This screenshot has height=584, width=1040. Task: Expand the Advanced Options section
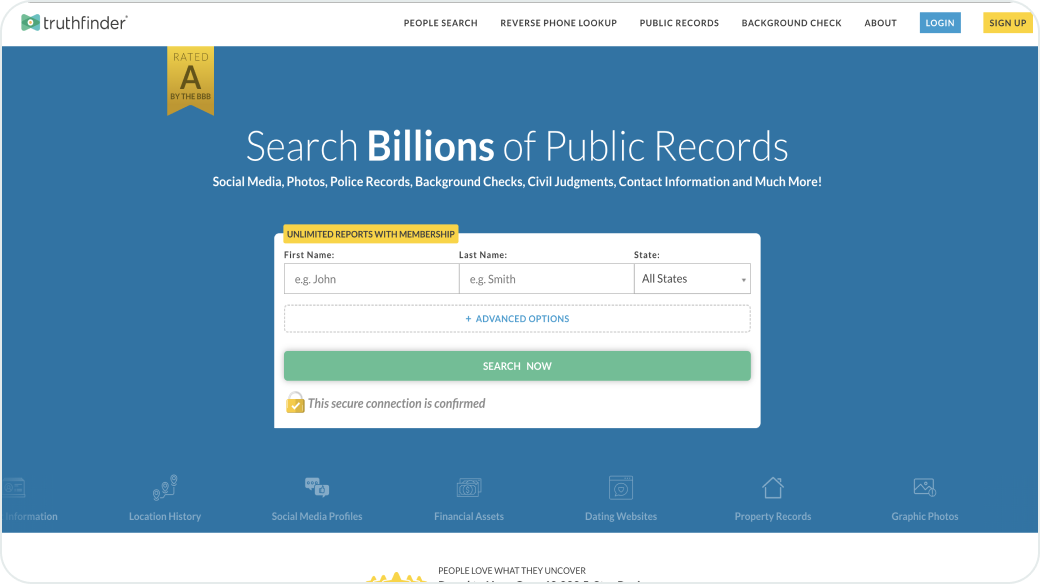pyautogui.click(x=517, y=318)
